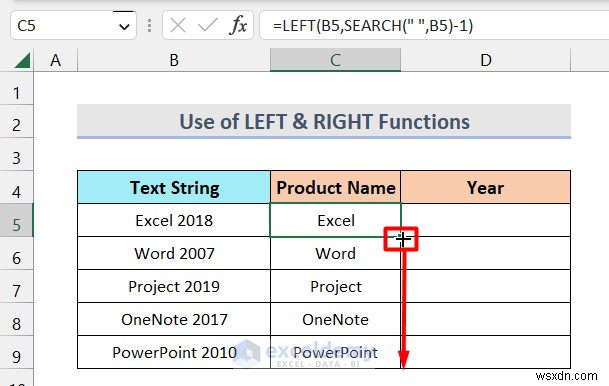The width and height of the screenshot is (609, 386).
Task: Select column D header
Action: pos(485,60)
